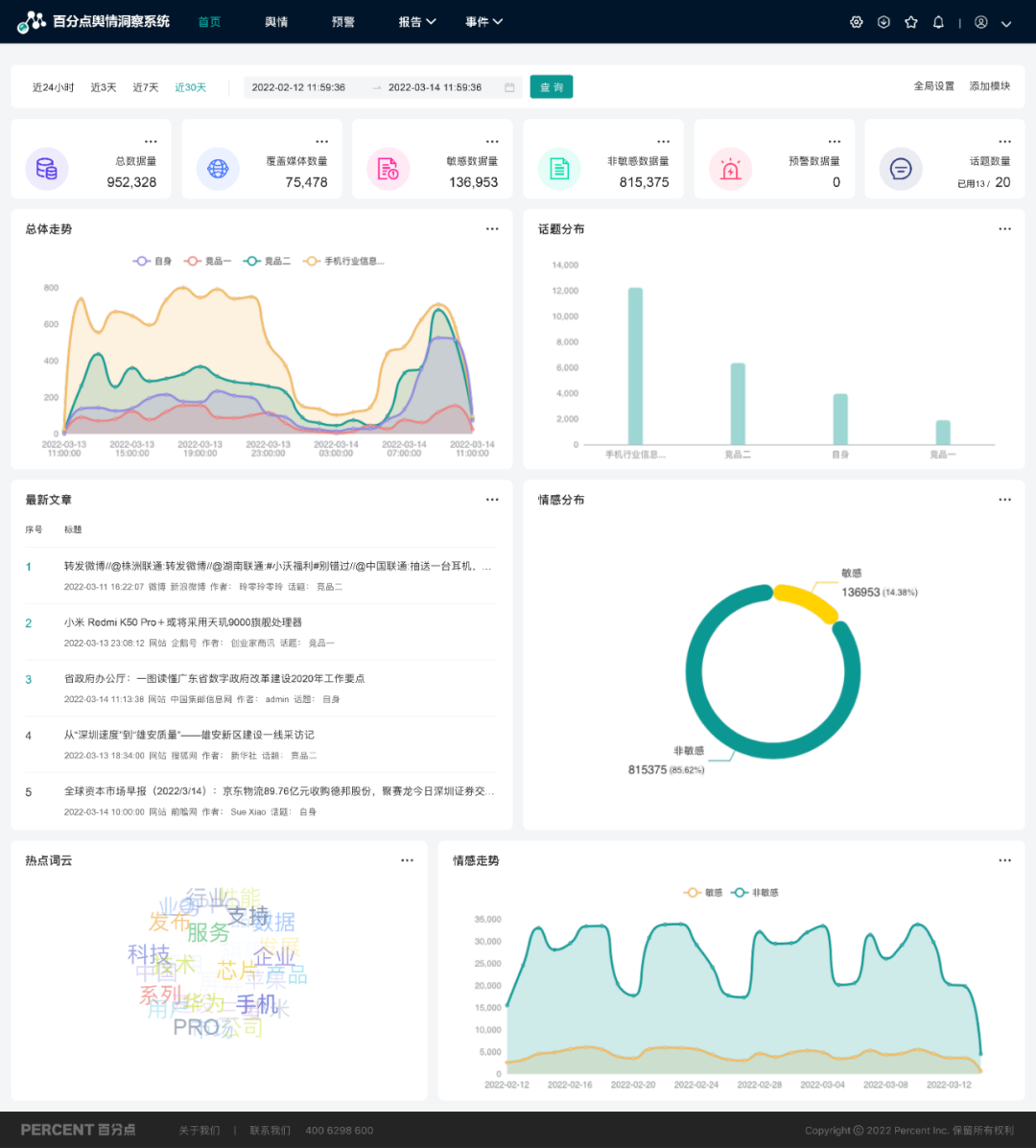
Task: Open notifications bell icon
Action: point(938,22)
